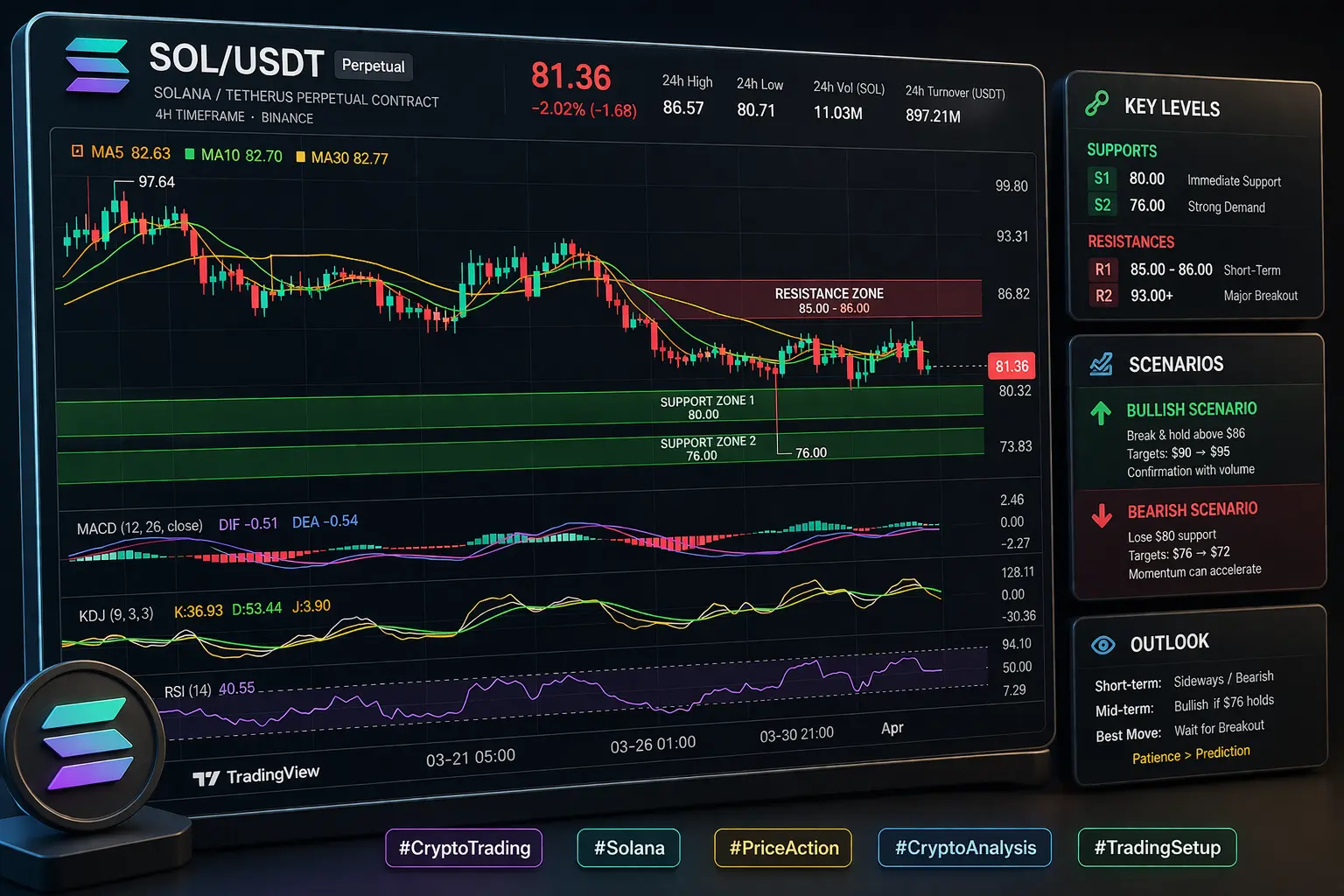The image size is (1344, 896).
Task: Click the BINANCE exchange label
Action: click(287, 118)
